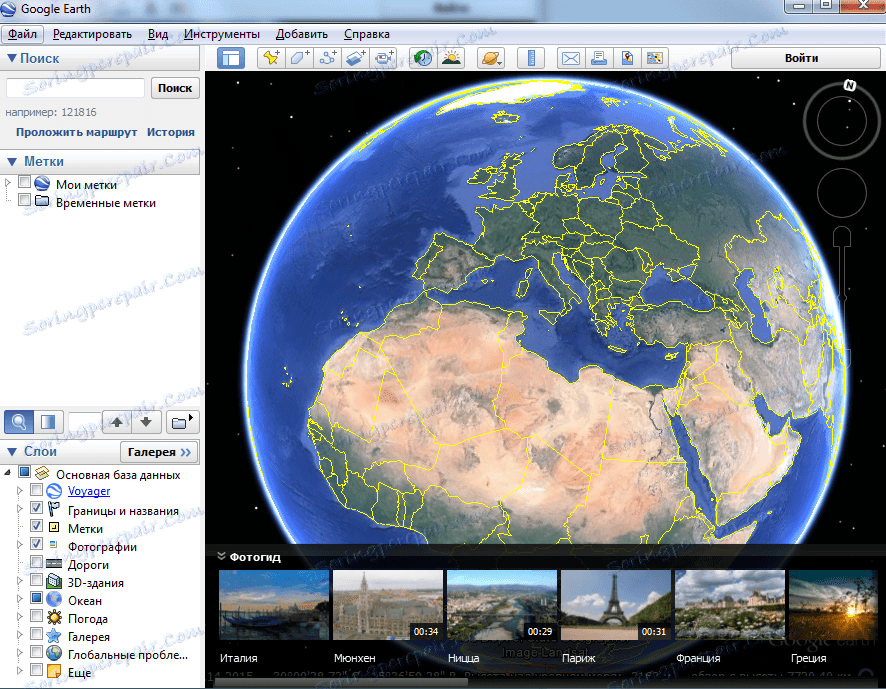Expand the 3D-здания node
The image size is (886, 689).
20,580
